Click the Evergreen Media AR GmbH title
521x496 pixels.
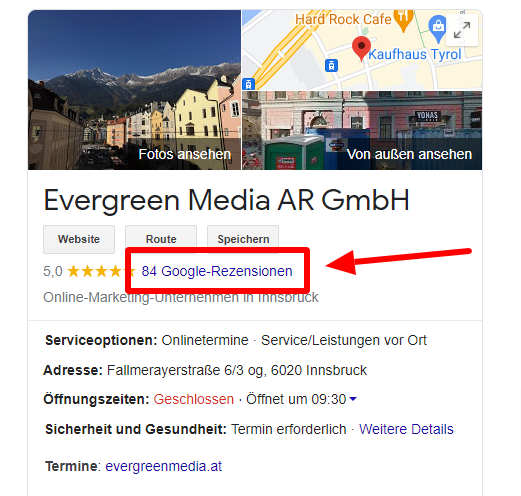226,200
